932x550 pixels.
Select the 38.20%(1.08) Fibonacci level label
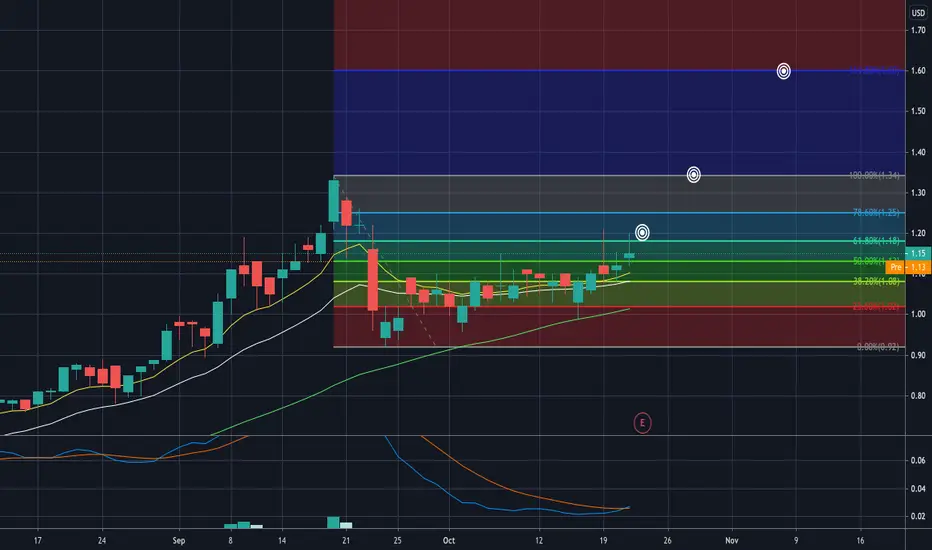tap(876, 281)
